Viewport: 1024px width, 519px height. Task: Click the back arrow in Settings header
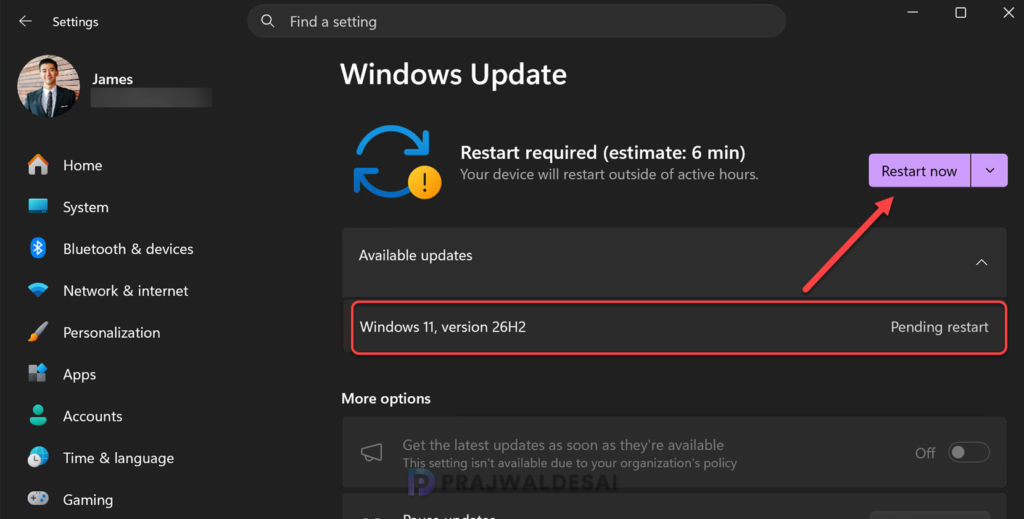coord(25,22)
